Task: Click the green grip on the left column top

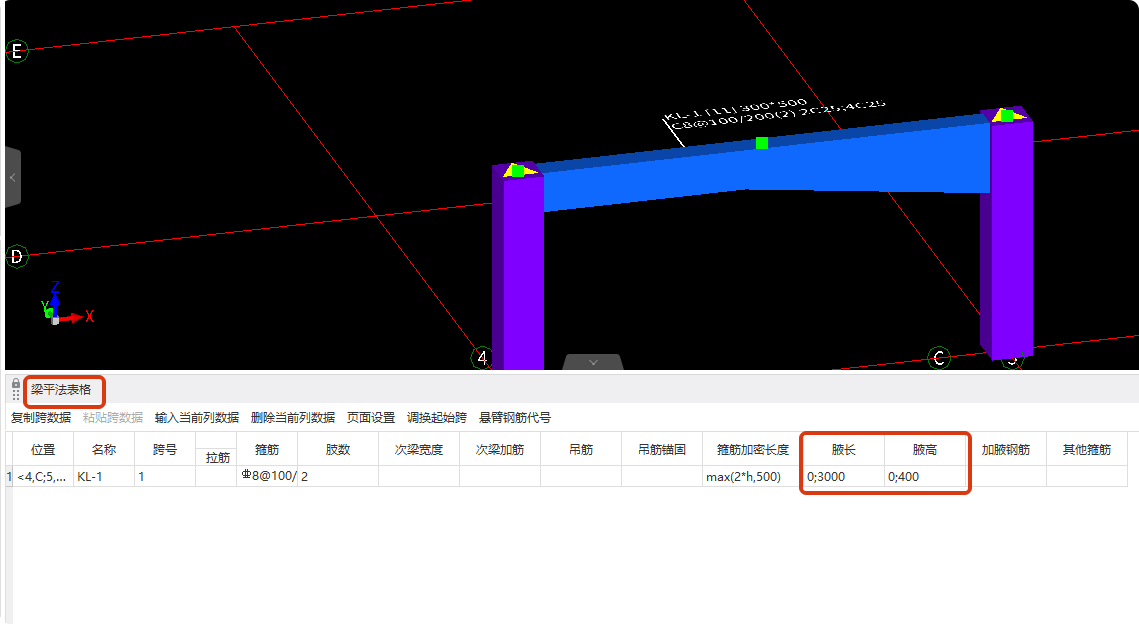Action: click(x=517, y=171)
